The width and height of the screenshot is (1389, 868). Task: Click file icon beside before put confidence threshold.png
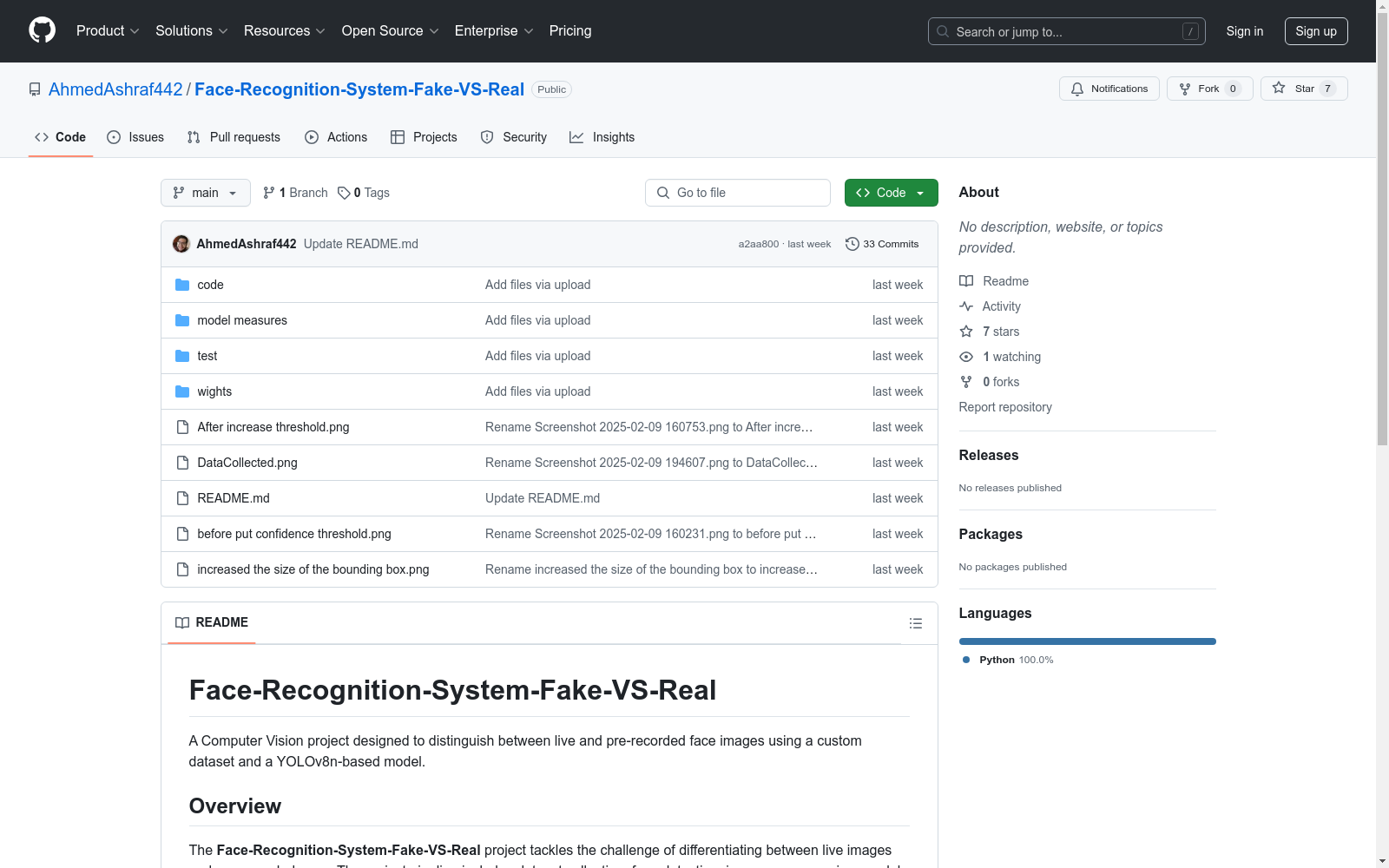coord(182,534)
